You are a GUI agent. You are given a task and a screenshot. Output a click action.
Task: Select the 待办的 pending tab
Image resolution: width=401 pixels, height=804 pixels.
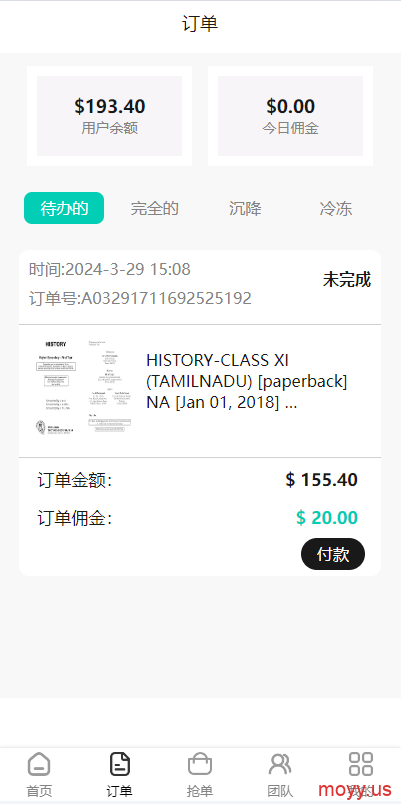tap(64, 208)
